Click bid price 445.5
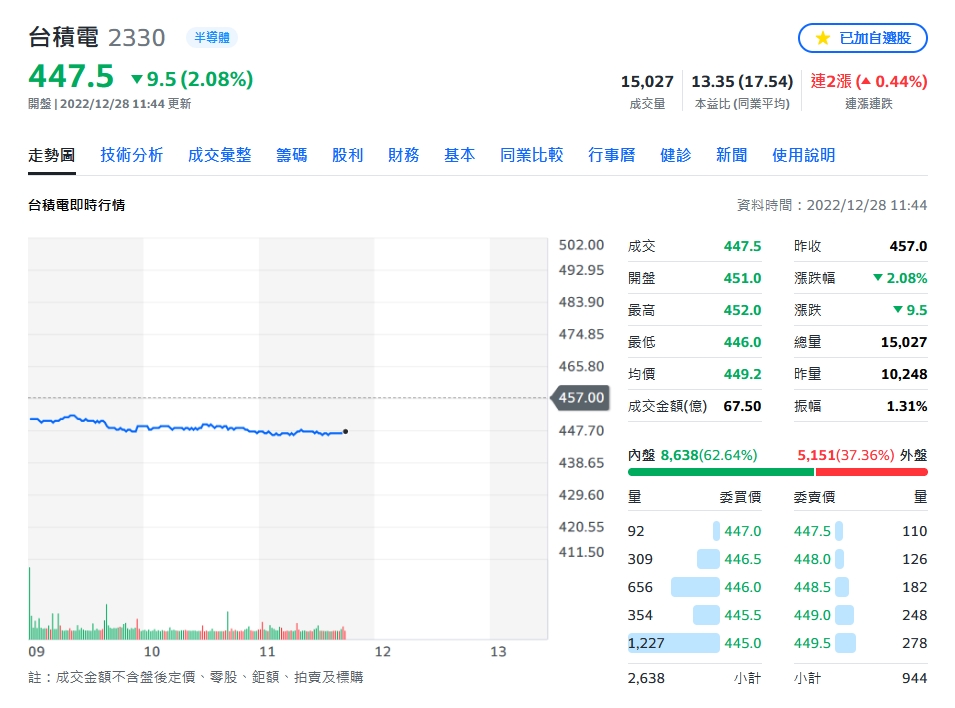 742,615
